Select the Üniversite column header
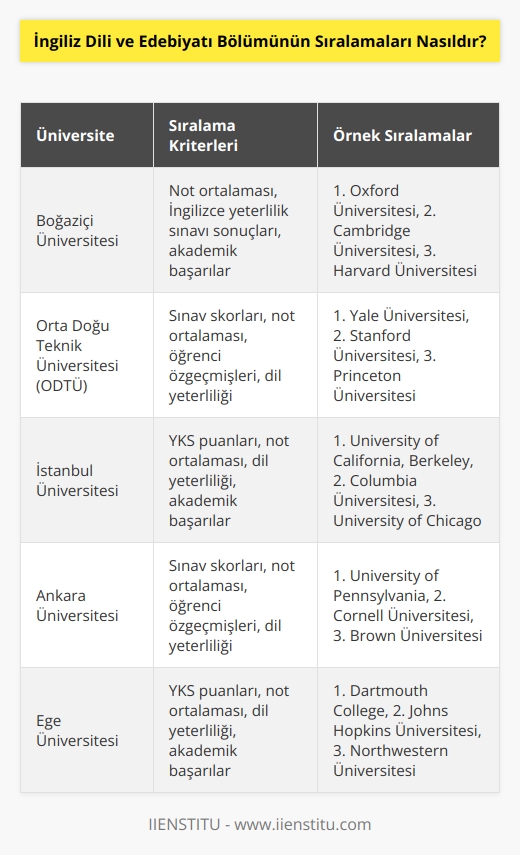Image resolution: width=520 pixels, height=855 pixels. pyautogui.click(x=87, y=135)
